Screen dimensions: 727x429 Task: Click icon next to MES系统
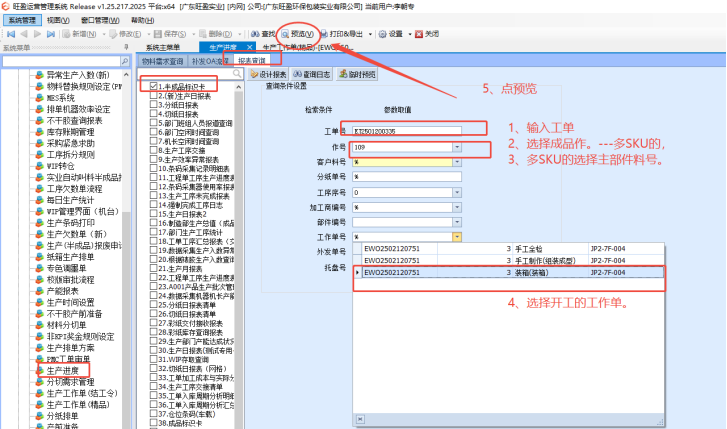point(40,98)
